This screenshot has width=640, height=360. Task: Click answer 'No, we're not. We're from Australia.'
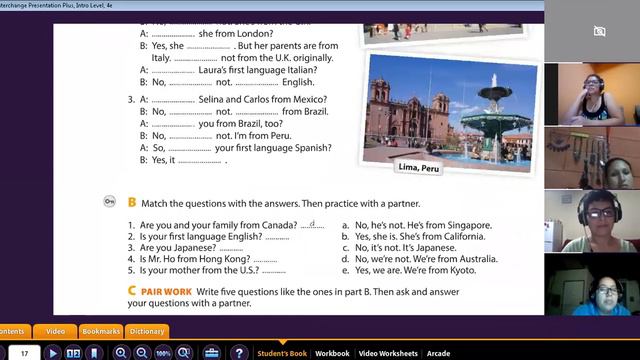426,259
